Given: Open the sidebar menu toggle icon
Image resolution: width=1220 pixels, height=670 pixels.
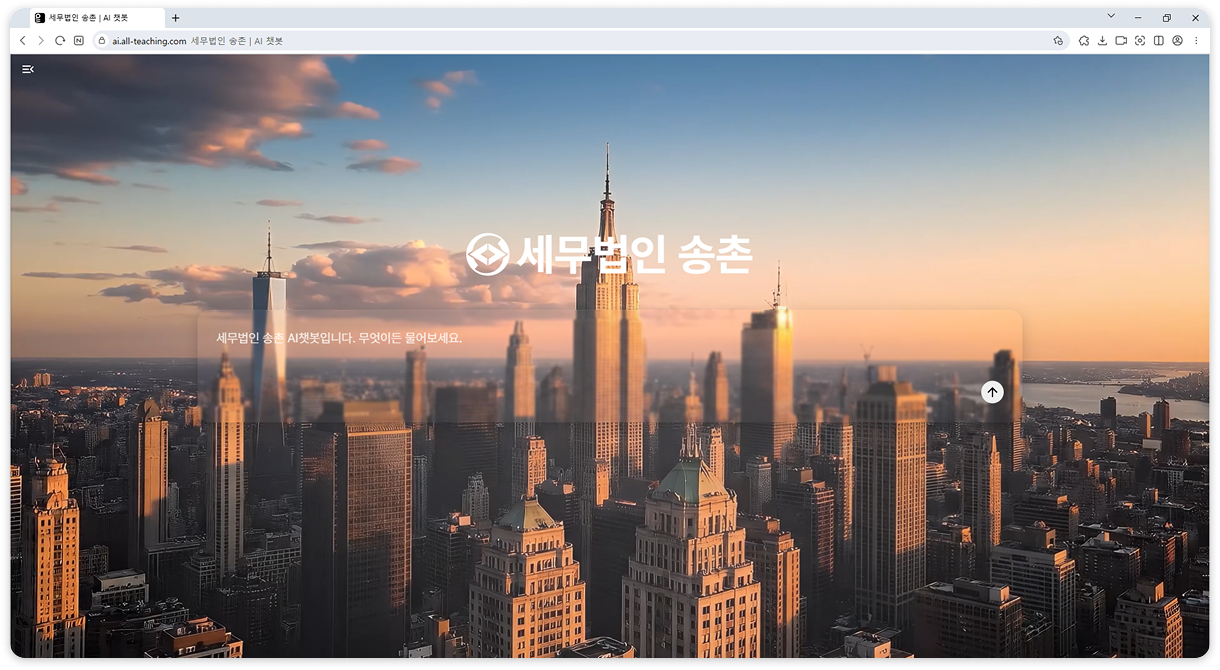Looking at the screenshot, I should click(28, 69).
